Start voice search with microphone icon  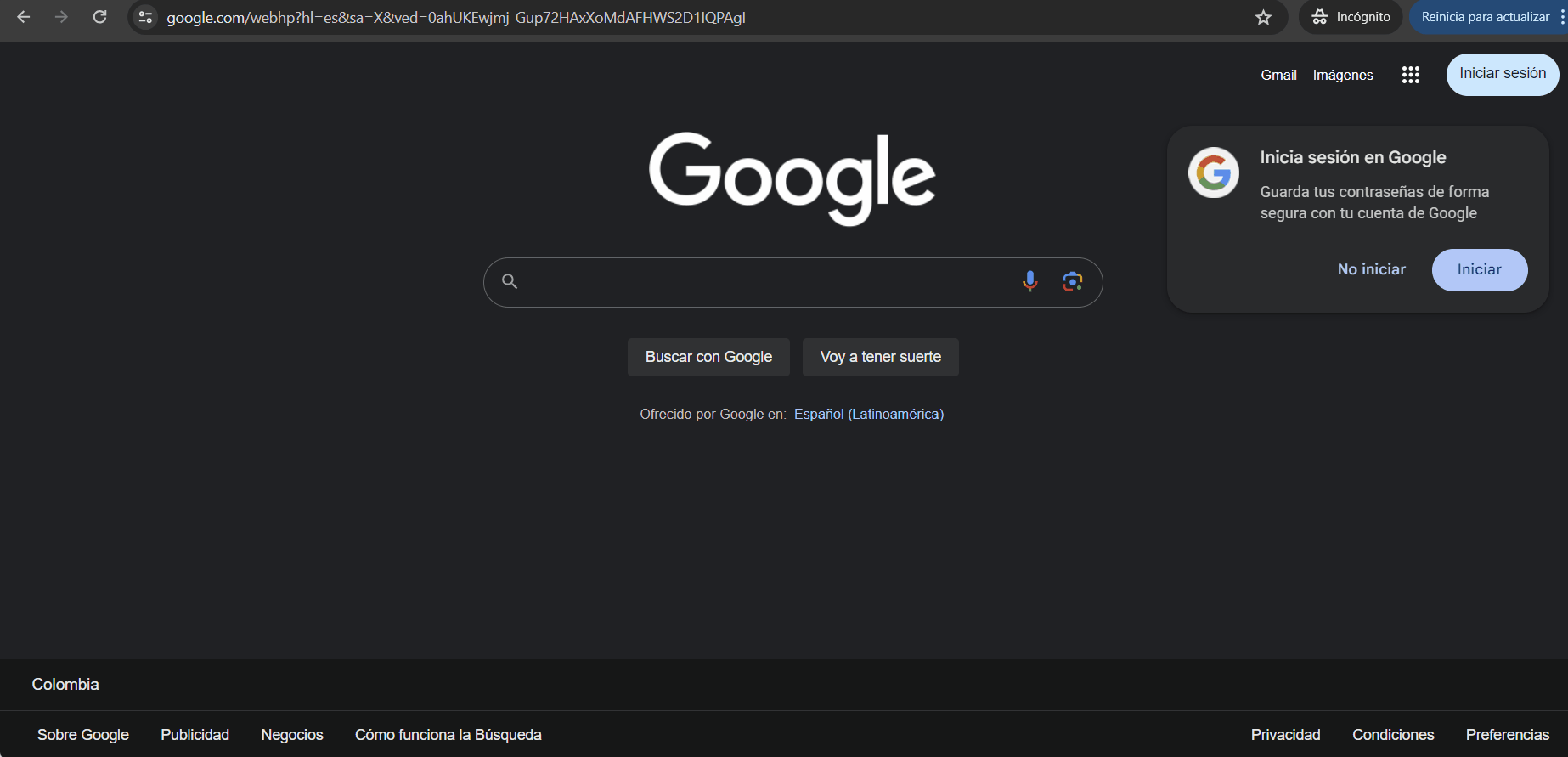[1029, 281]
